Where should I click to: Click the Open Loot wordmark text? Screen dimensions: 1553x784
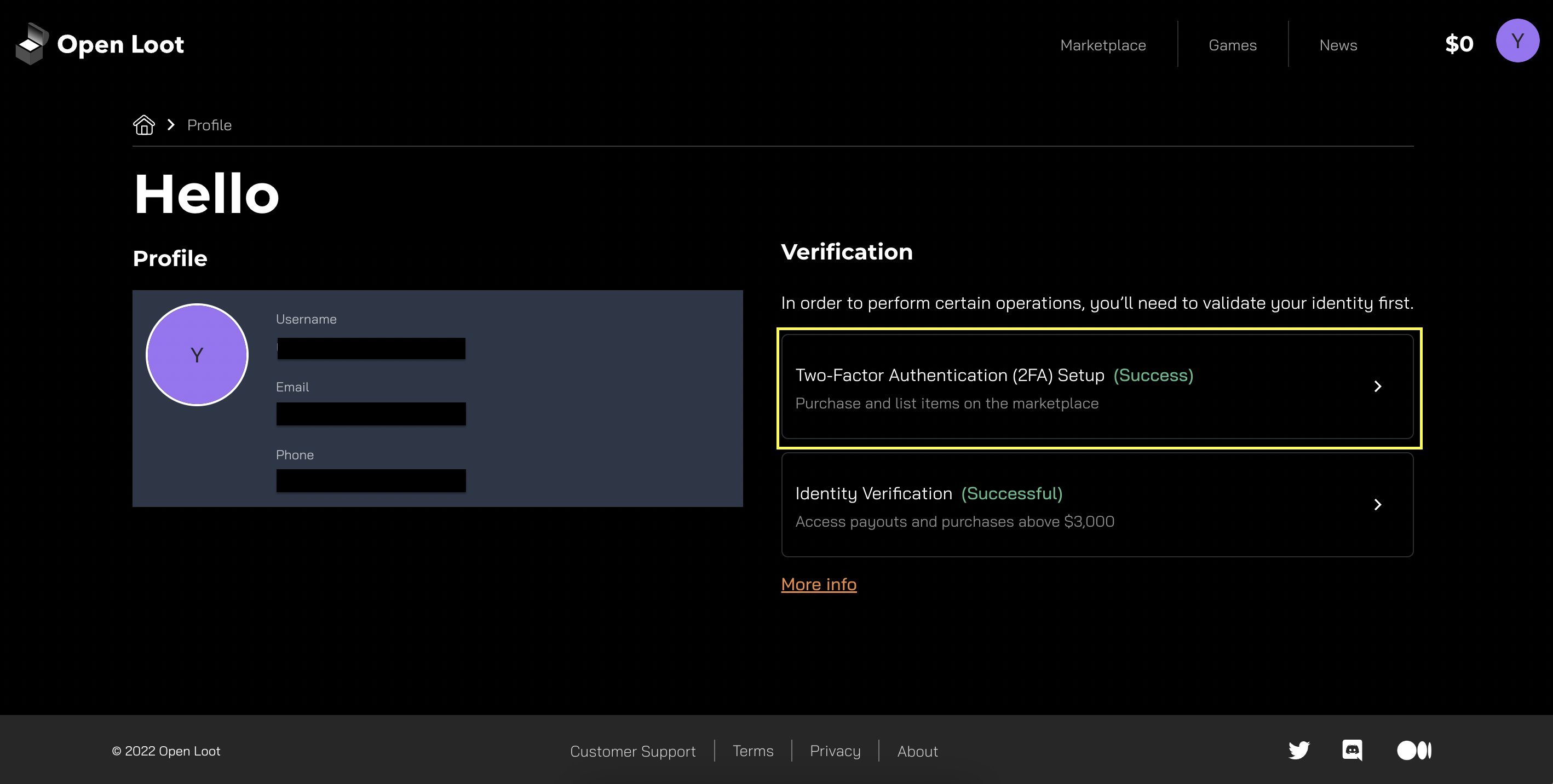(120, 44)
